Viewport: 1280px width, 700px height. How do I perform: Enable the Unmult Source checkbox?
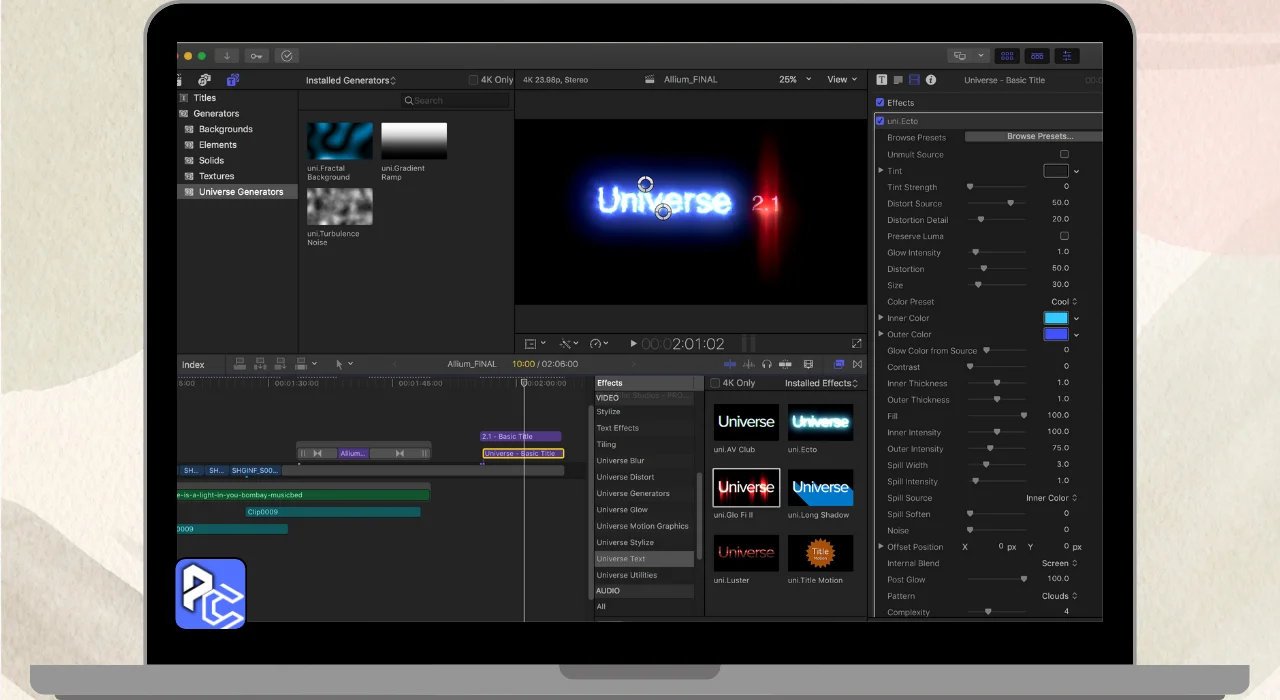1064,154
